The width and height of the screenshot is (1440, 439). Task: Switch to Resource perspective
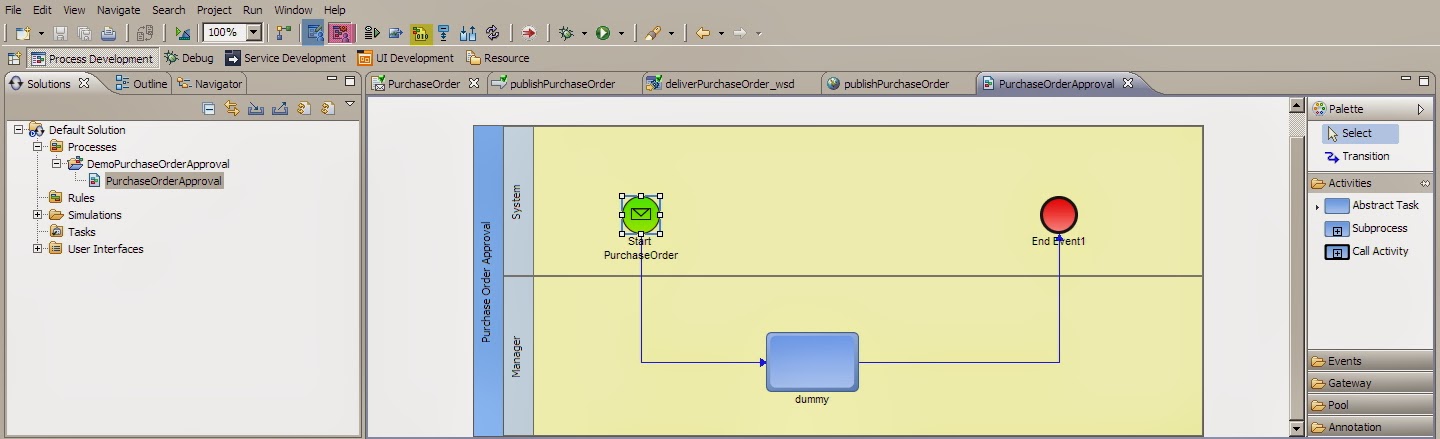(498, 58)
